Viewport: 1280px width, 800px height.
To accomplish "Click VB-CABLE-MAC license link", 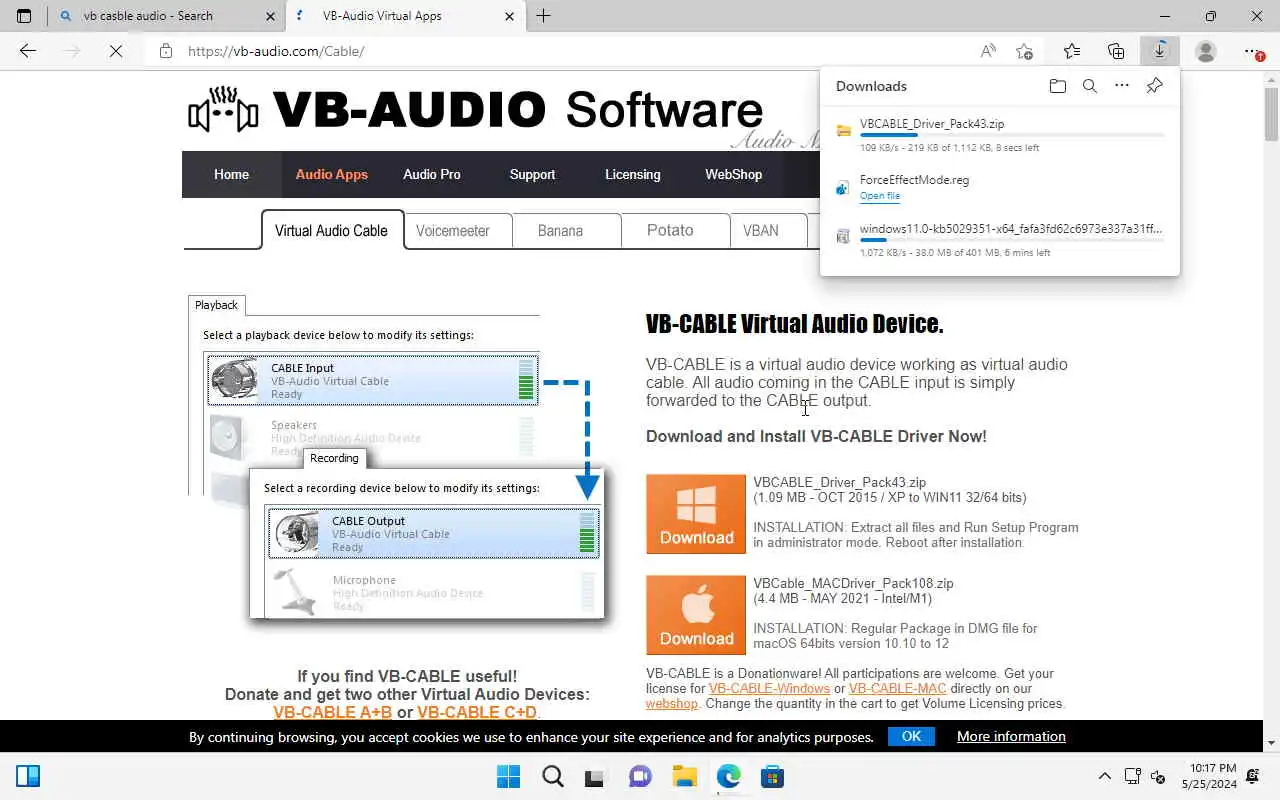I will (x=898, y=688).
